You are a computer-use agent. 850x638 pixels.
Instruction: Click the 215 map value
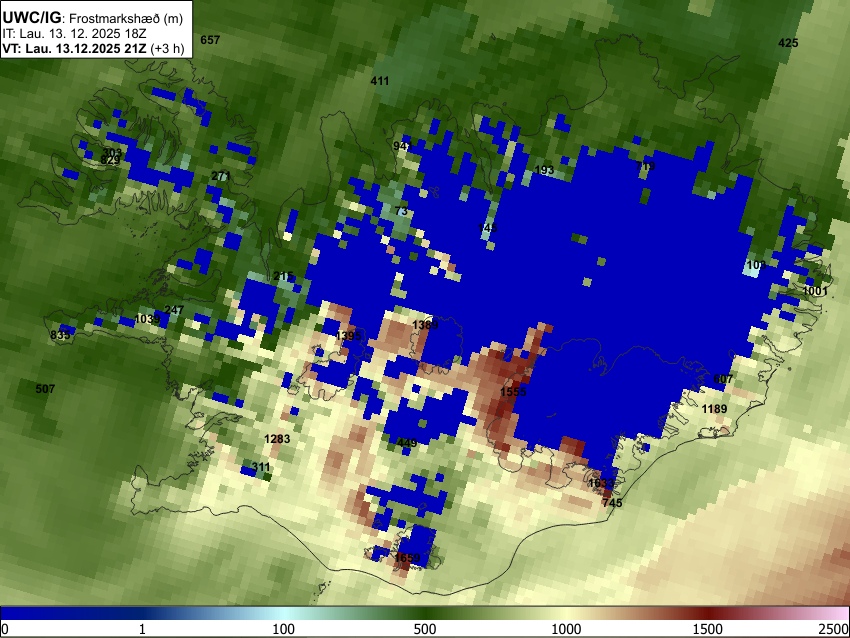(284, 276)
